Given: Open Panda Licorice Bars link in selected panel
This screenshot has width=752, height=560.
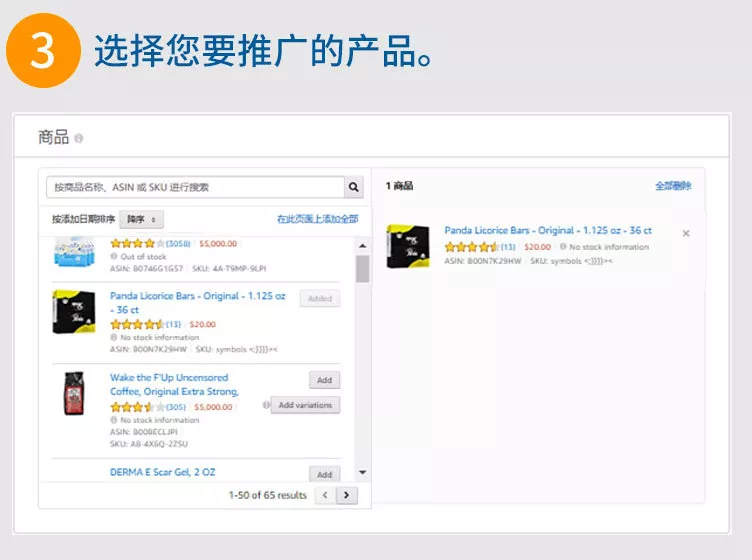Looking at the screenshot, I should coord(547,230).
